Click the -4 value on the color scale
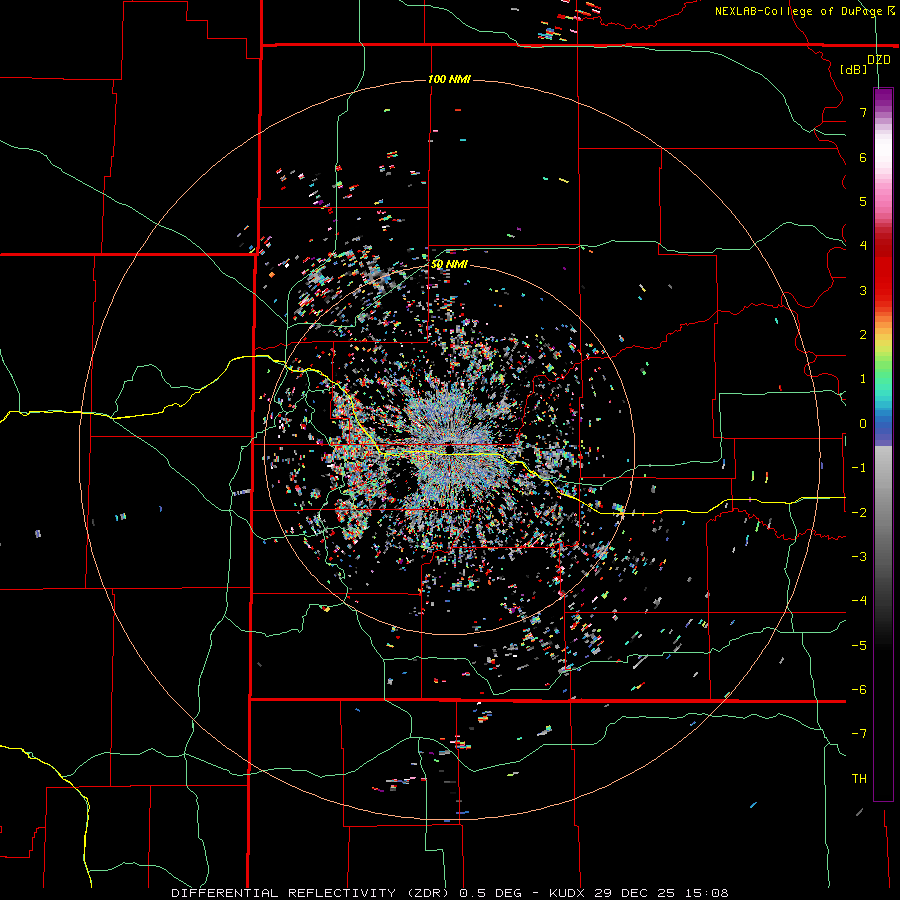 tap(859, 601)
